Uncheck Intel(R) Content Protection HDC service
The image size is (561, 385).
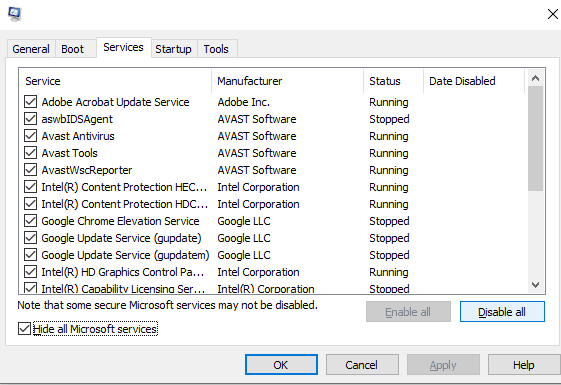click(30, 204)
